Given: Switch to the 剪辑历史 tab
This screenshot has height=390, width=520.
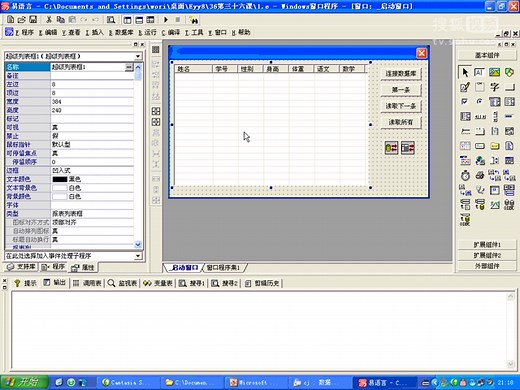Looking at the screenshot, I should click(x=262, y=283).
